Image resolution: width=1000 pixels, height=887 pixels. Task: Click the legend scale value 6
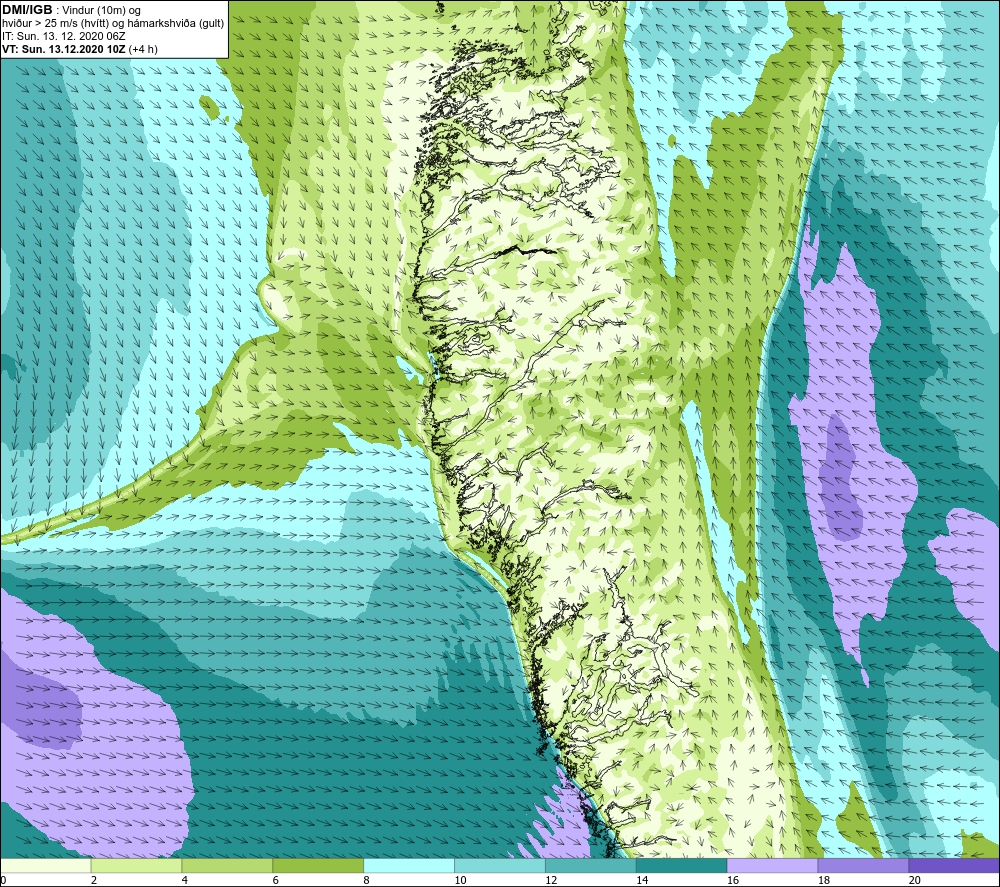pyautogui.click(x=276, y=880)
